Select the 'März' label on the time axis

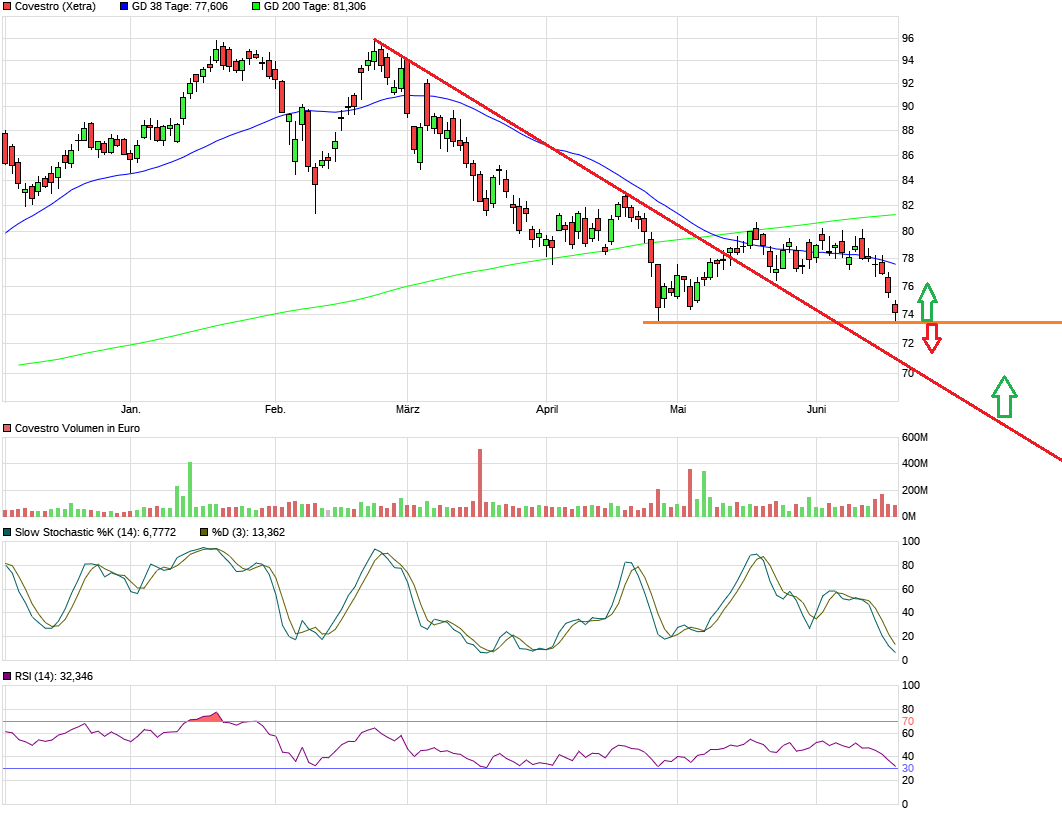click(407, 409)
